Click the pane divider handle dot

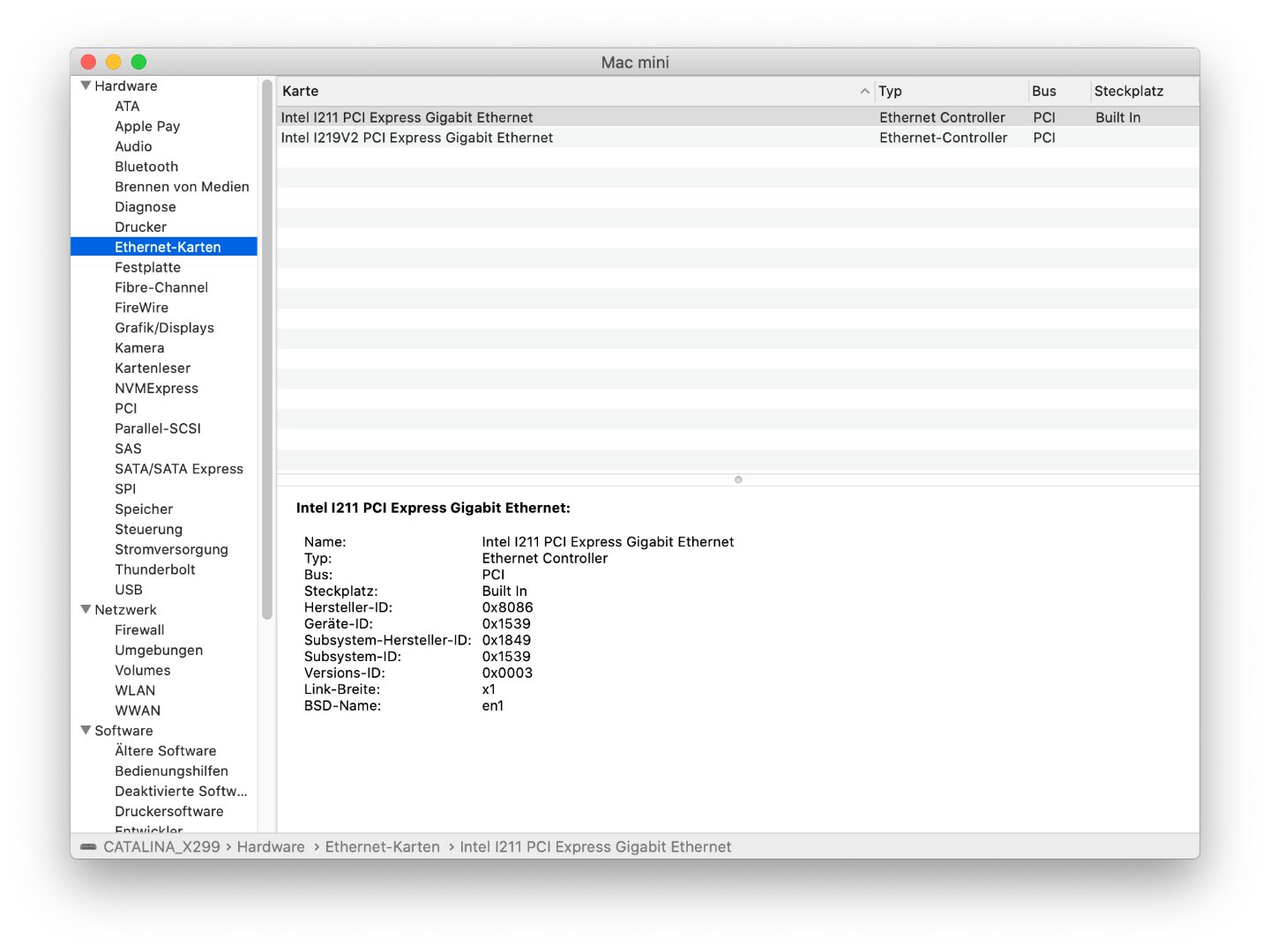click(x=738, y=480)
